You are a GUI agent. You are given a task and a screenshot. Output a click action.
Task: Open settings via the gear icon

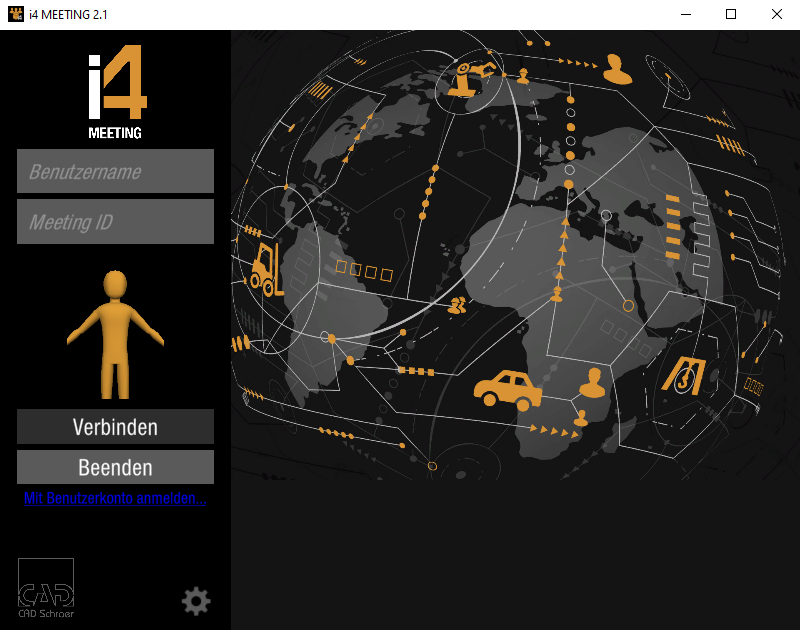pos(196,601)
